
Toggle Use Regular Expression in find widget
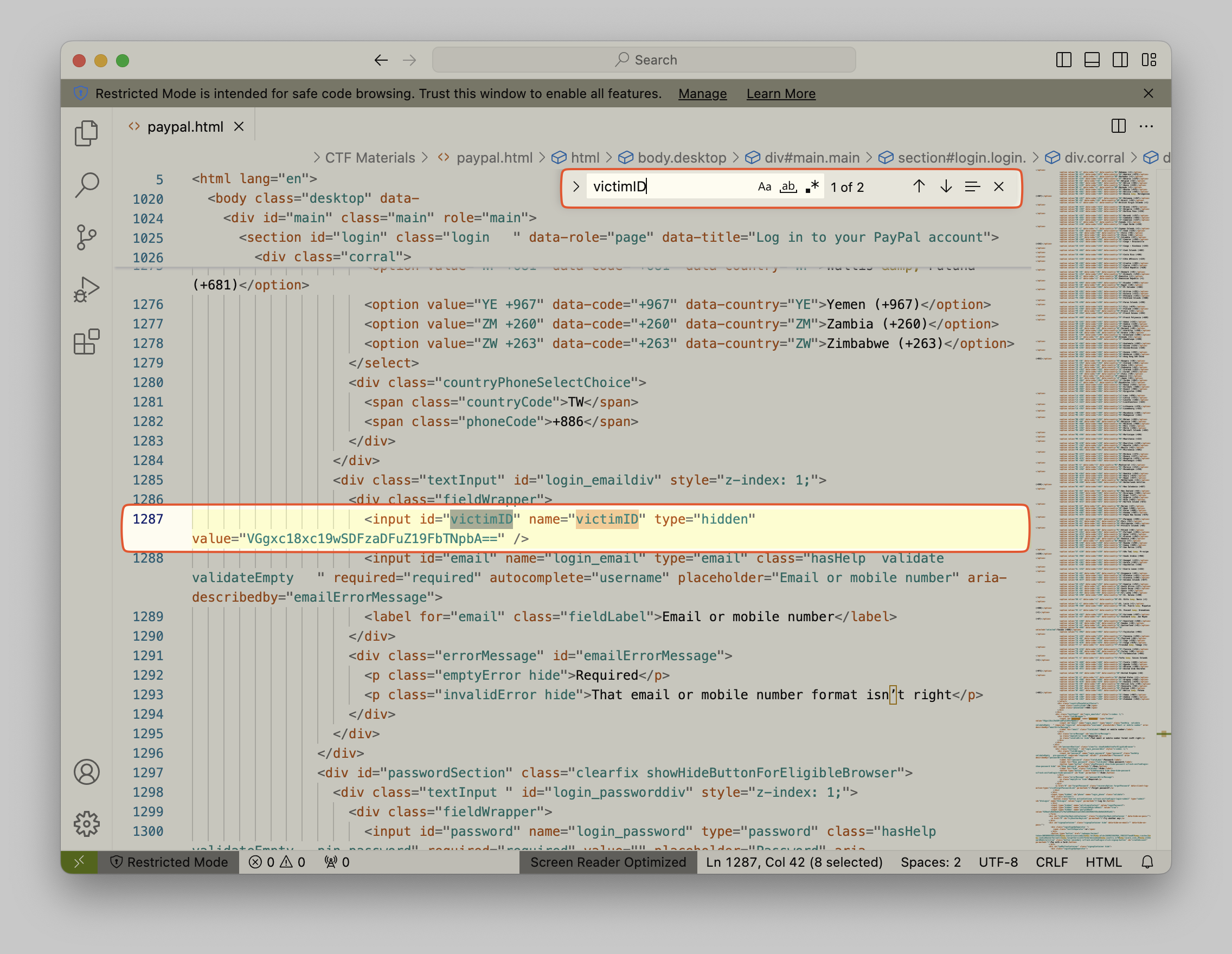812,186
